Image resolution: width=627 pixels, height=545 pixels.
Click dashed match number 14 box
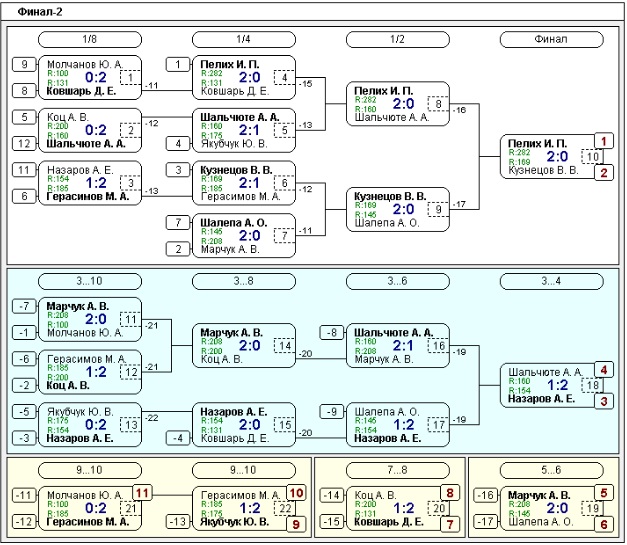point(284,345)
